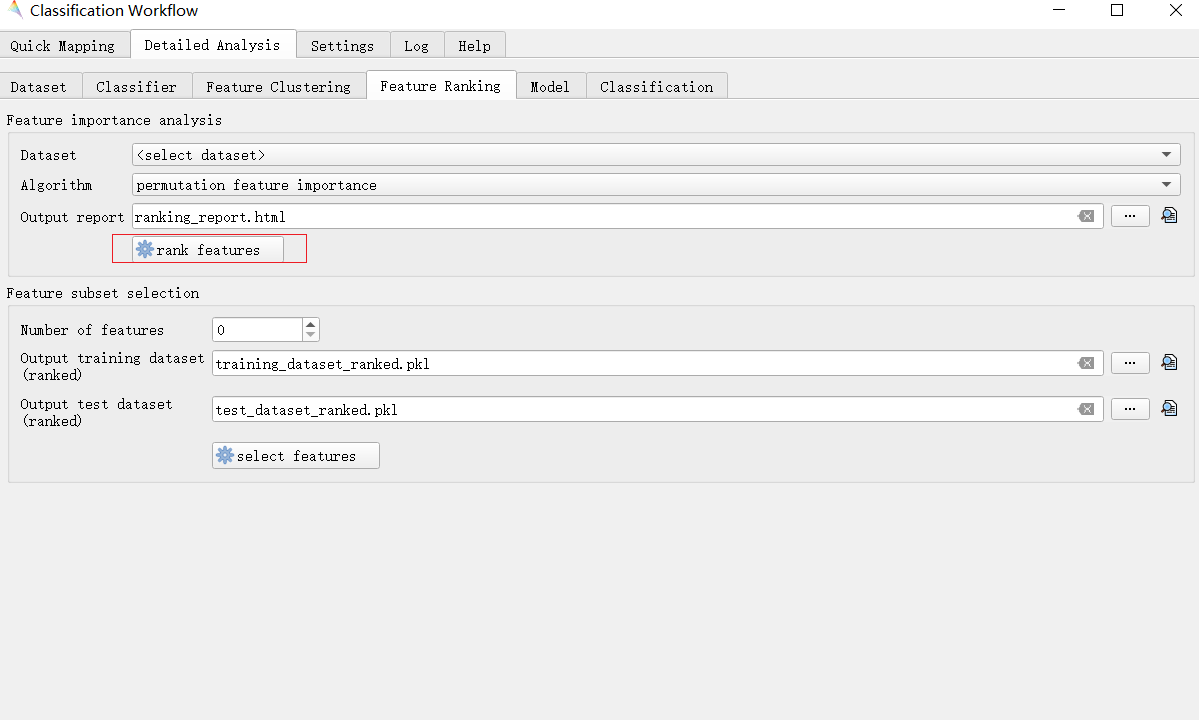Browse for the output report path
Screen dimensions: 1199x720
pos(1130,216)
